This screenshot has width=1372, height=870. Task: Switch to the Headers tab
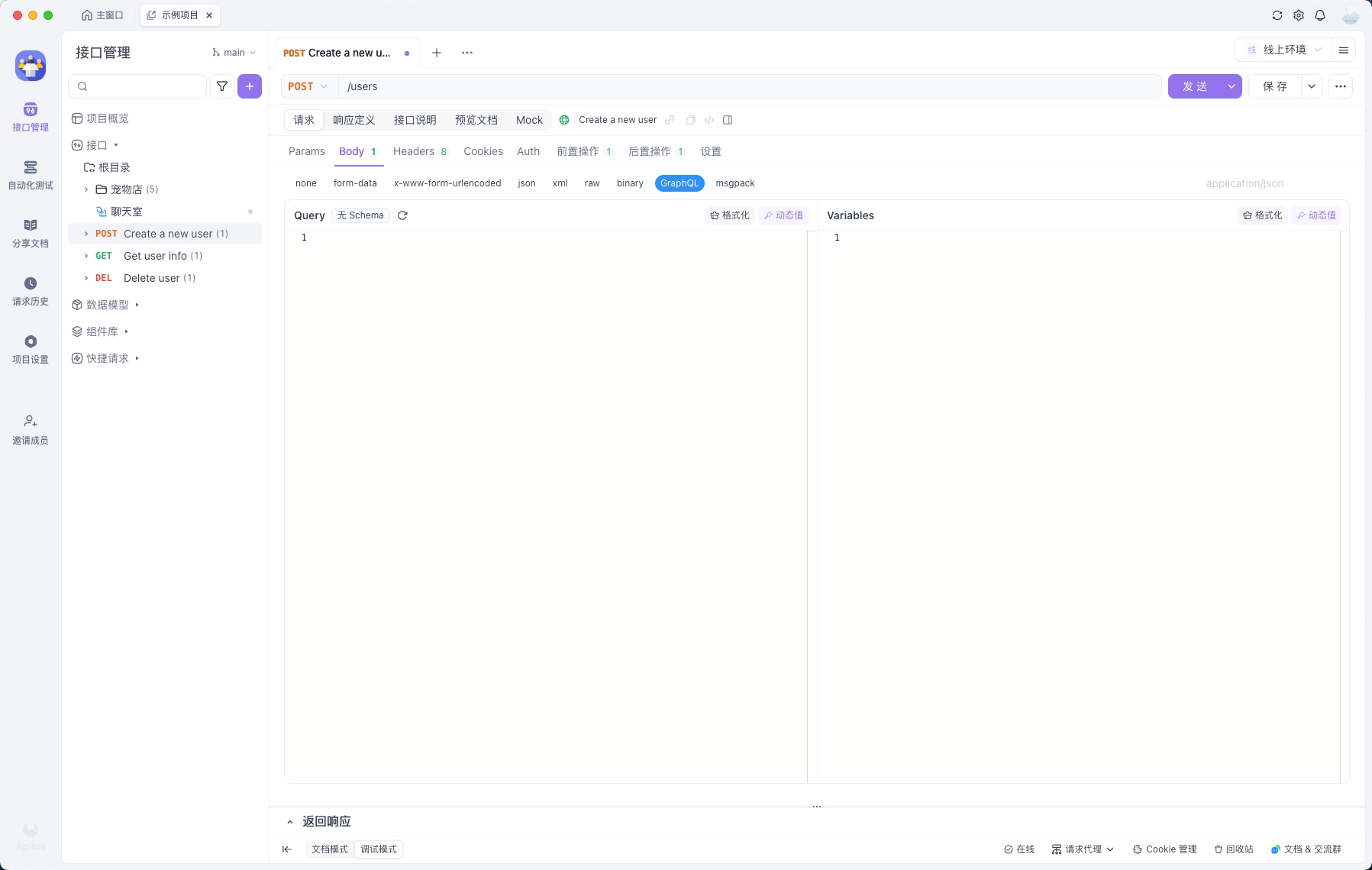[x=420, y=151]
